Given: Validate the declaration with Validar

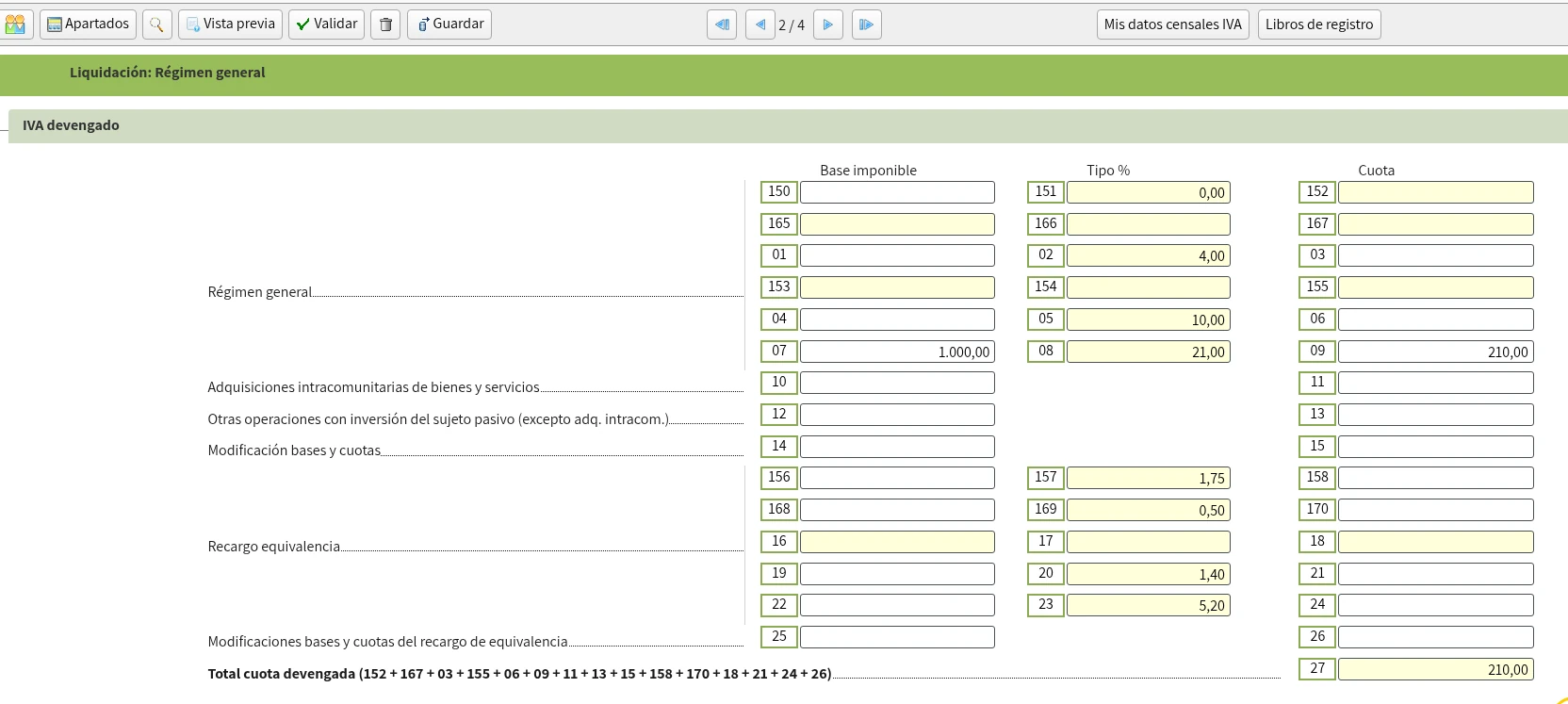Looking at the screenshot, I should [x=327, y=25].
